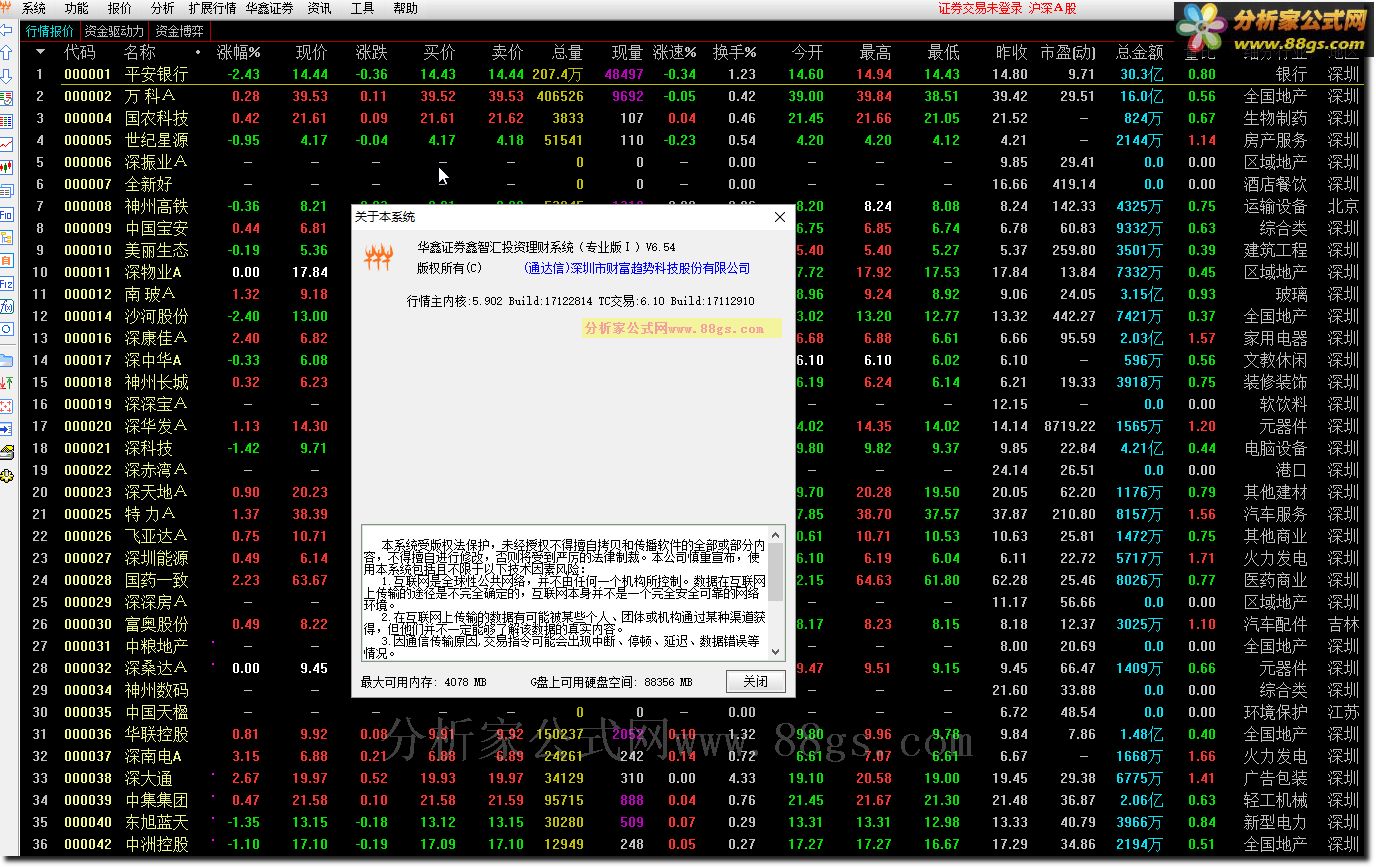Expand the triangle dropdown beside 代码 header
Screen dimensions: 1376x867
[41, 52]
